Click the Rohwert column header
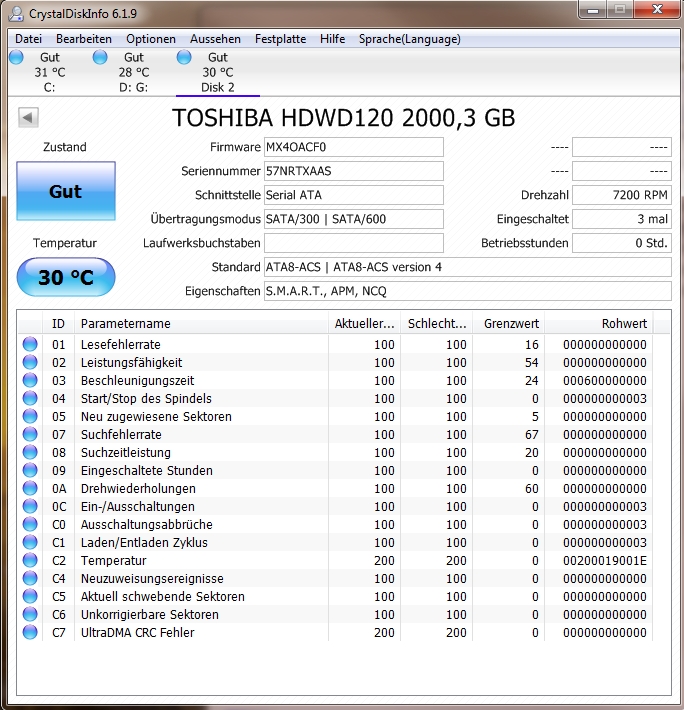 click(x=599, y=324)
